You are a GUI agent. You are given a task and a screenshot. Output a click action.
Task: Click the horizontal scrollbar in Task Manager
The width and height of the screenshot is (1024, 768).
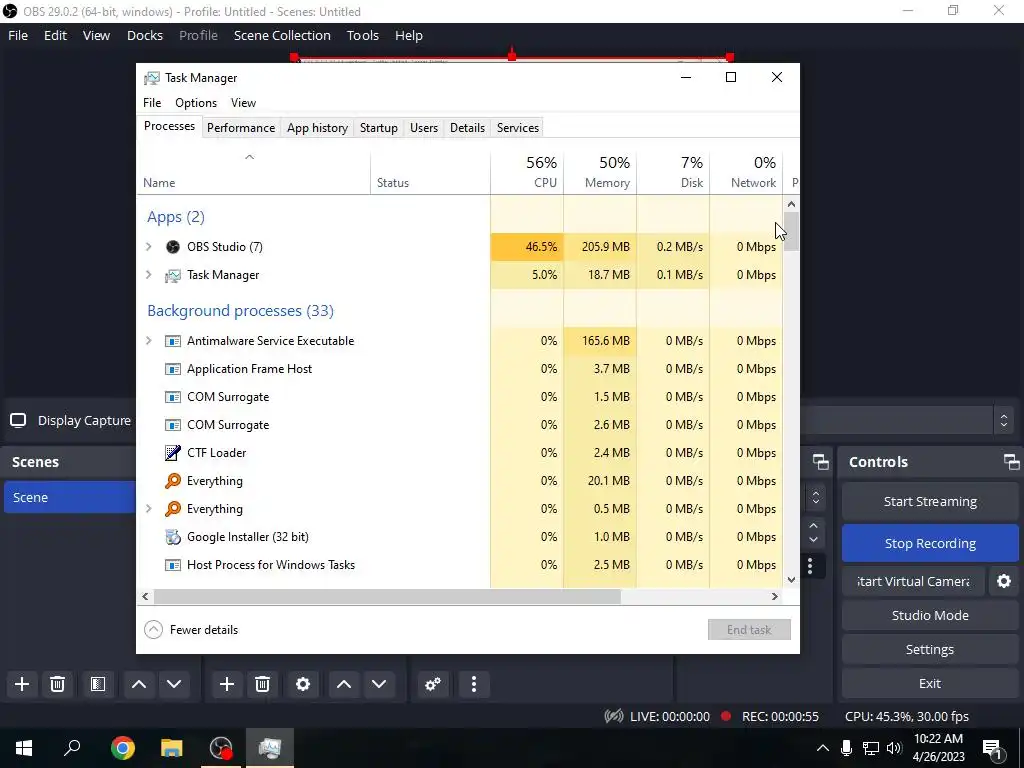[387, 596]
